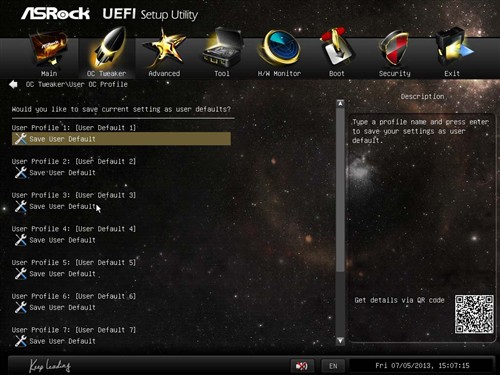Viewport: 500px width, 375px height.
Task: Select Save User Default for Profile 1
Action: coord(121,139)
